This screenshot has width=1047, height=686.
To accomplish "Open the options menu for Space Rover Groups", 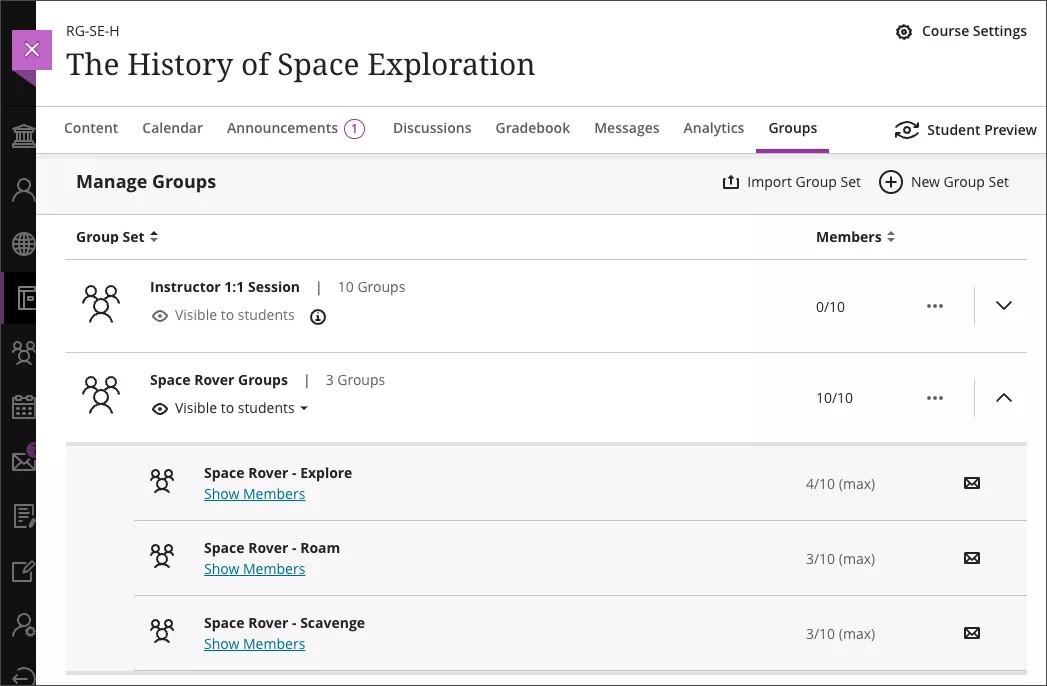I will pos(934,397).
